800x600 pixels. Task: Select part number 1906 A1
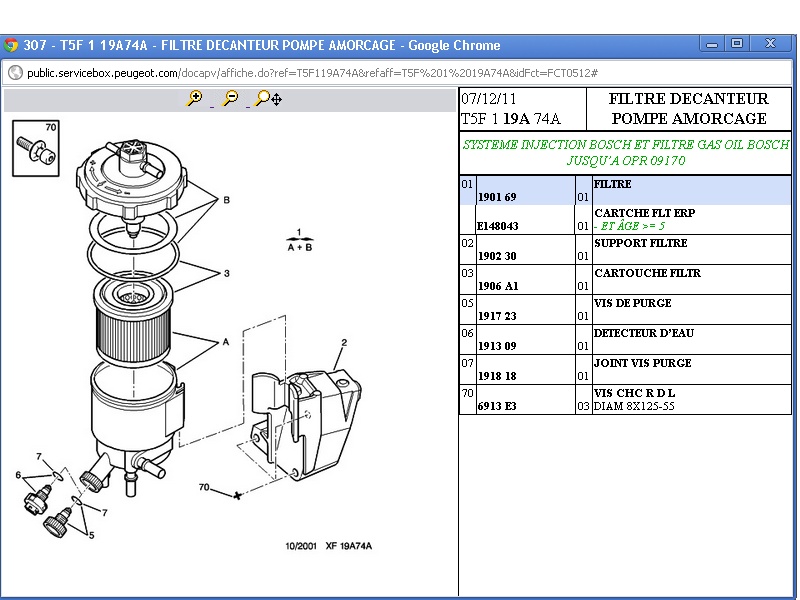[x=498, y=286]
